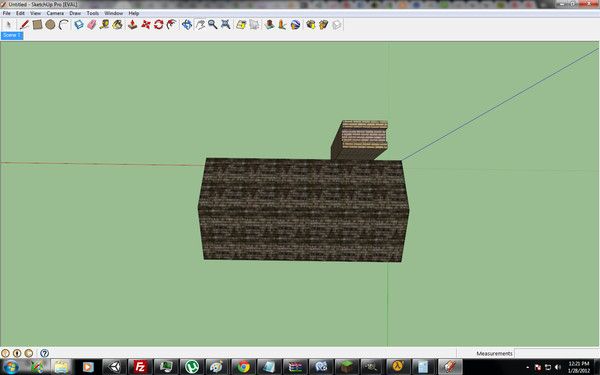Open uTorrent from the taskbar

(192, 367)
